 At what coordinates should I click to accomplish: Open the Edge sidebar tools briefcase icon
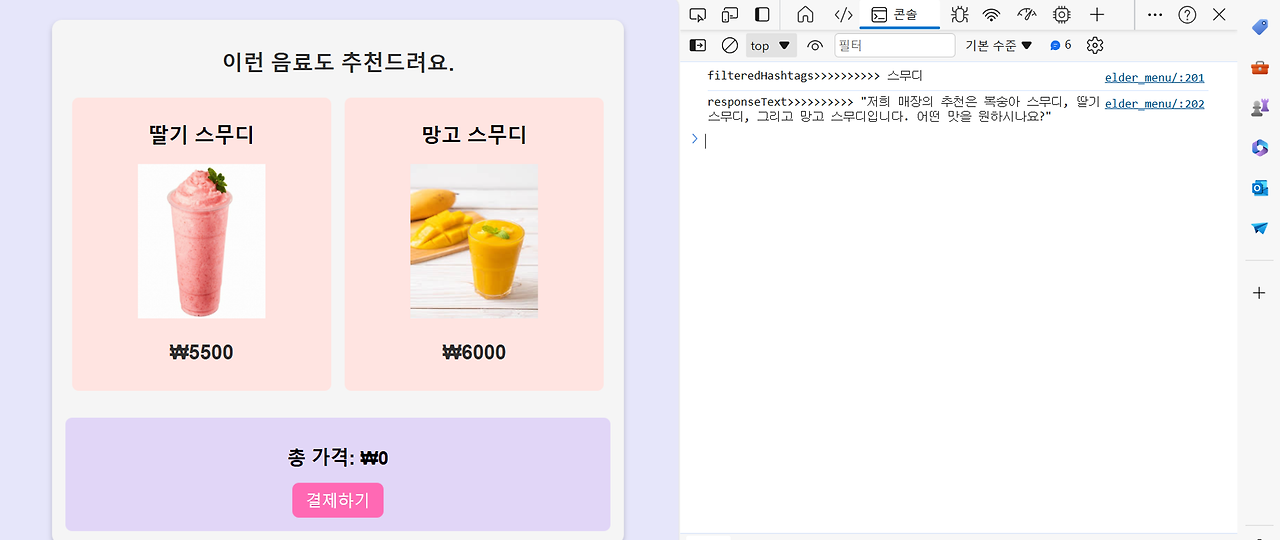pos(1259,67)
